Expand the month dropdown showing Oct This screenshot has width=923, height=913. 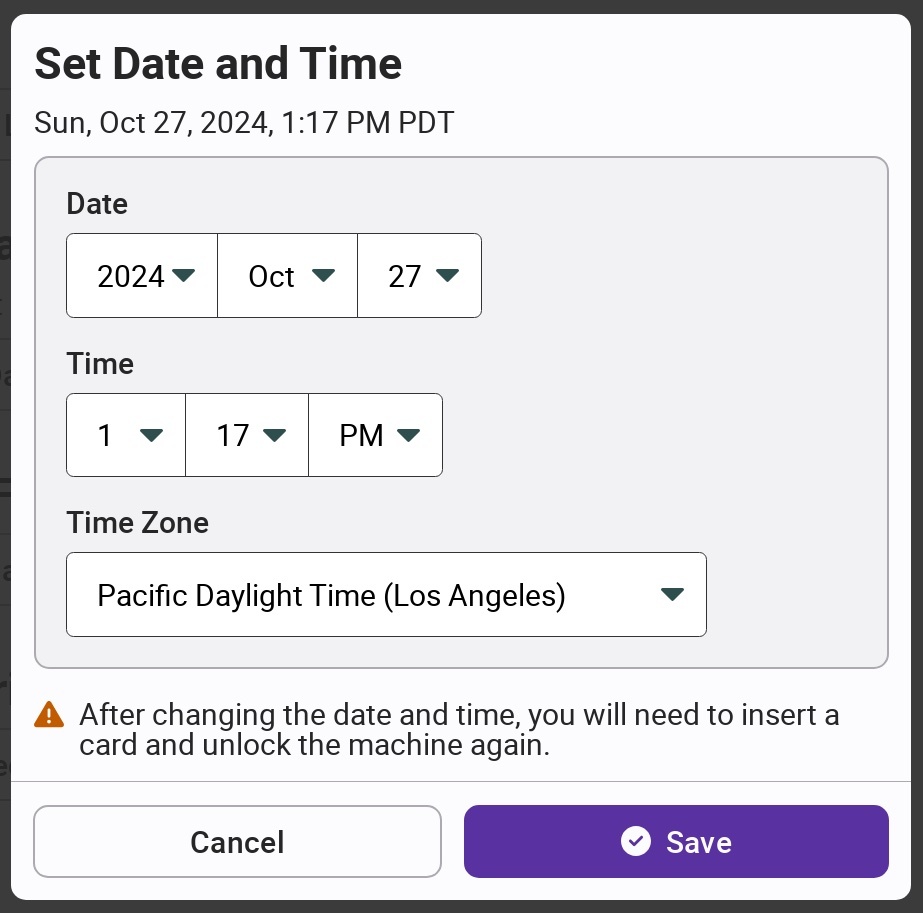[287, 275]
